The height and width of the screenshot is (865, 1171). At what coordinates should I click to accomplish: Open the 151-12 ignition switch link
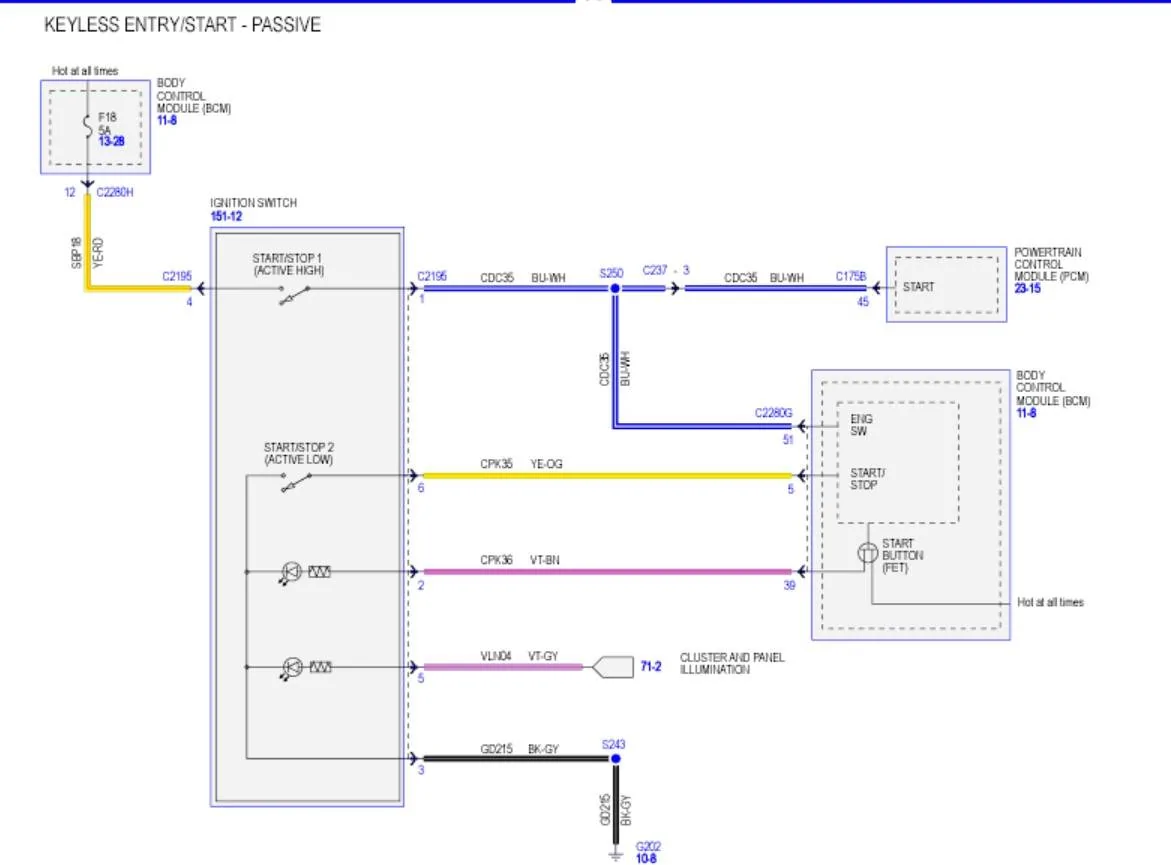(x=226, y=217)
